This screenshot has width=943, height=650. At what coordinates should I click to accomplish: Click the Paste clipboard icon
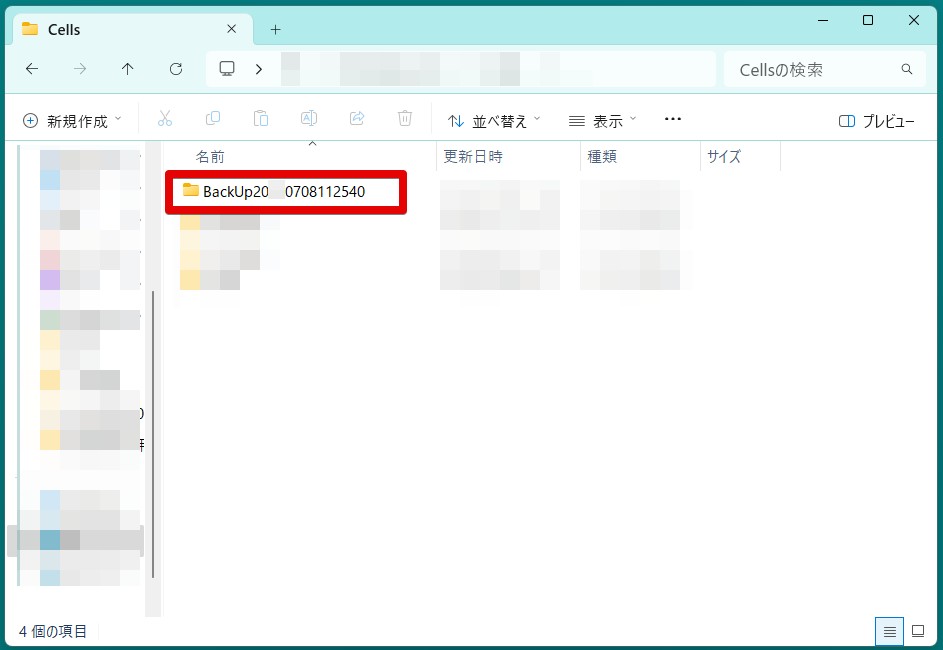click(261, 118)
